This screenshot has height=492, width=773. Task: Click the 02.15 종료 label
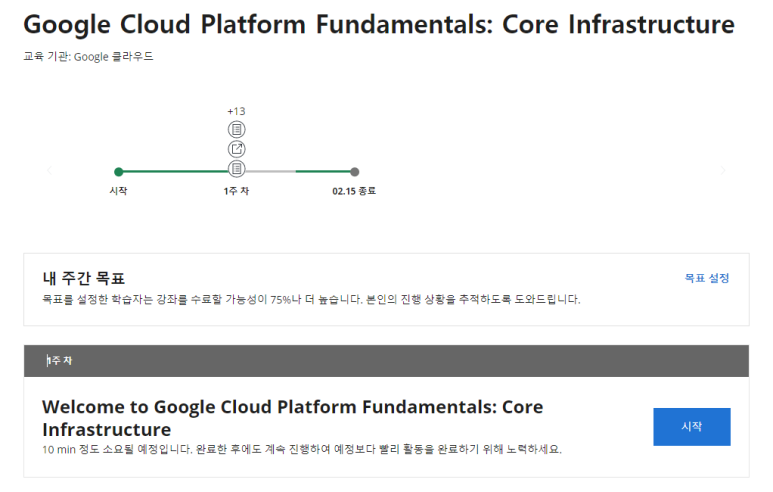(354, 191)
